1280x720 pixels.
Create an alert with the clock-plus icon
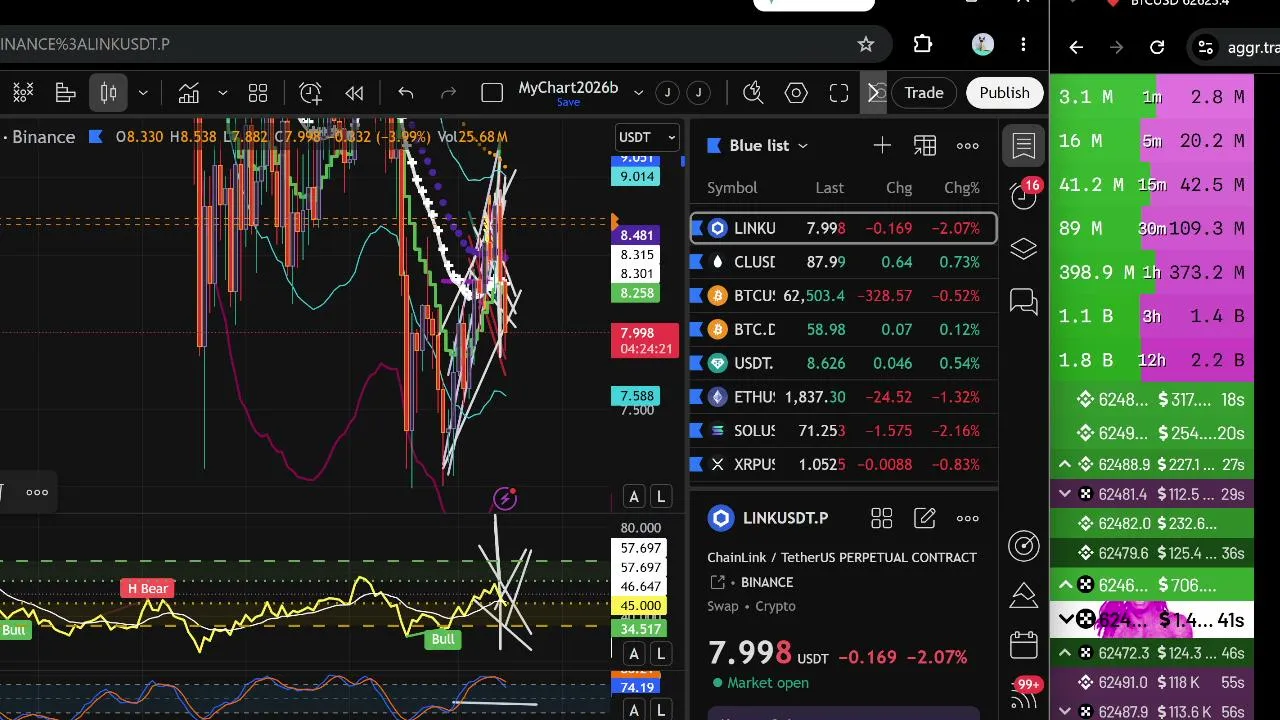point(310,93)
